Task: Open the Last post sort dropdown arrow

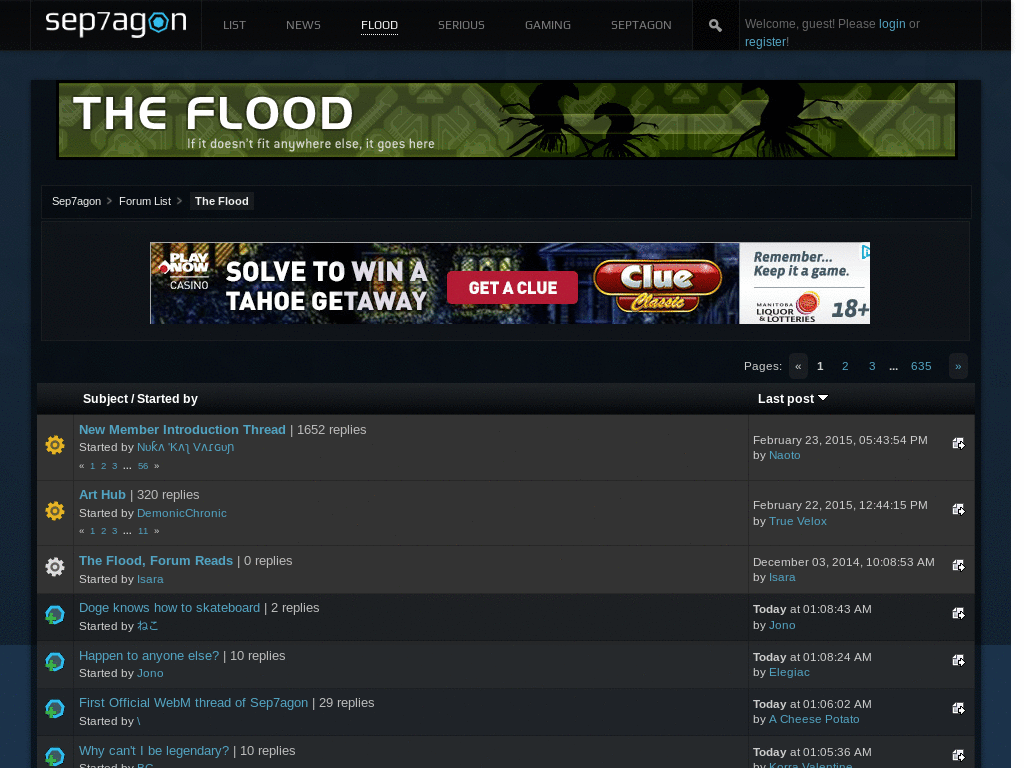Action: [822, 397]
